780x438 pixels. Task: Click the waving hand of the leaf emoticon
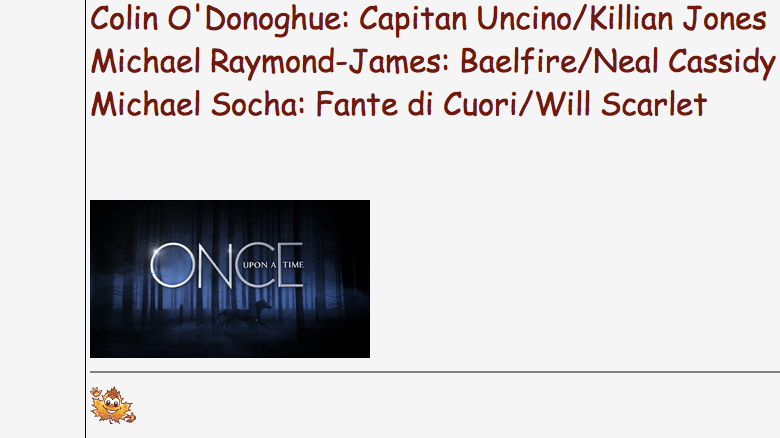(x=96, y=392)
